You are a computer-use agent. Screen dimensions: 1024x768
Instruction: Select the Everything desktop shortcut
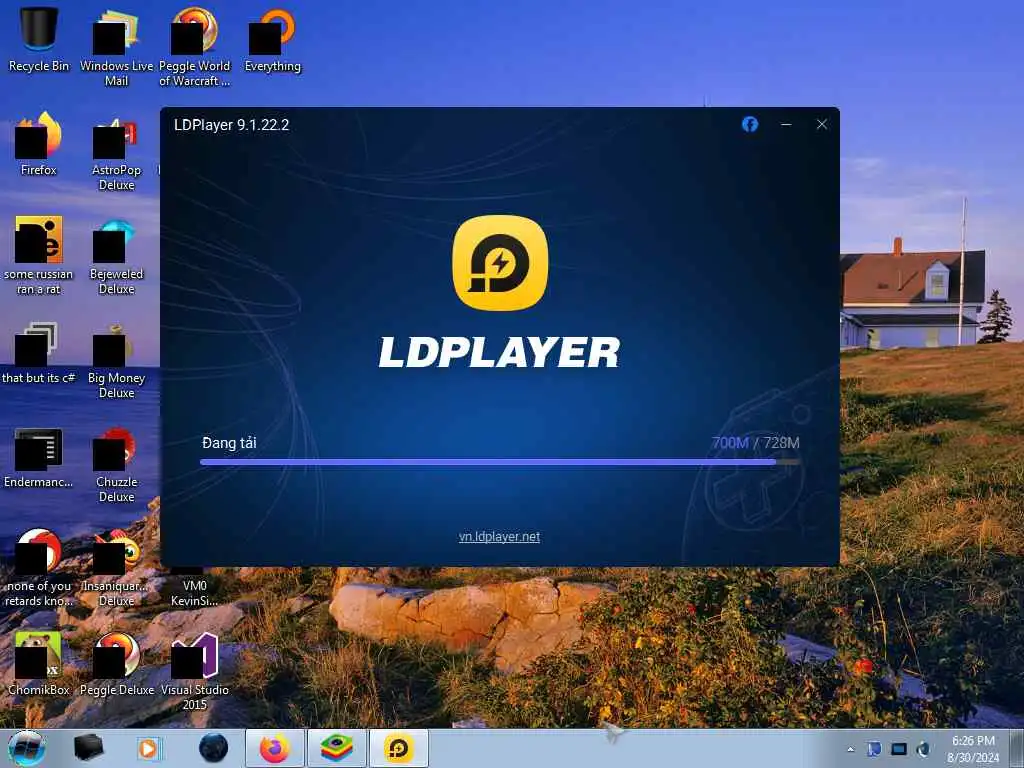272,40
